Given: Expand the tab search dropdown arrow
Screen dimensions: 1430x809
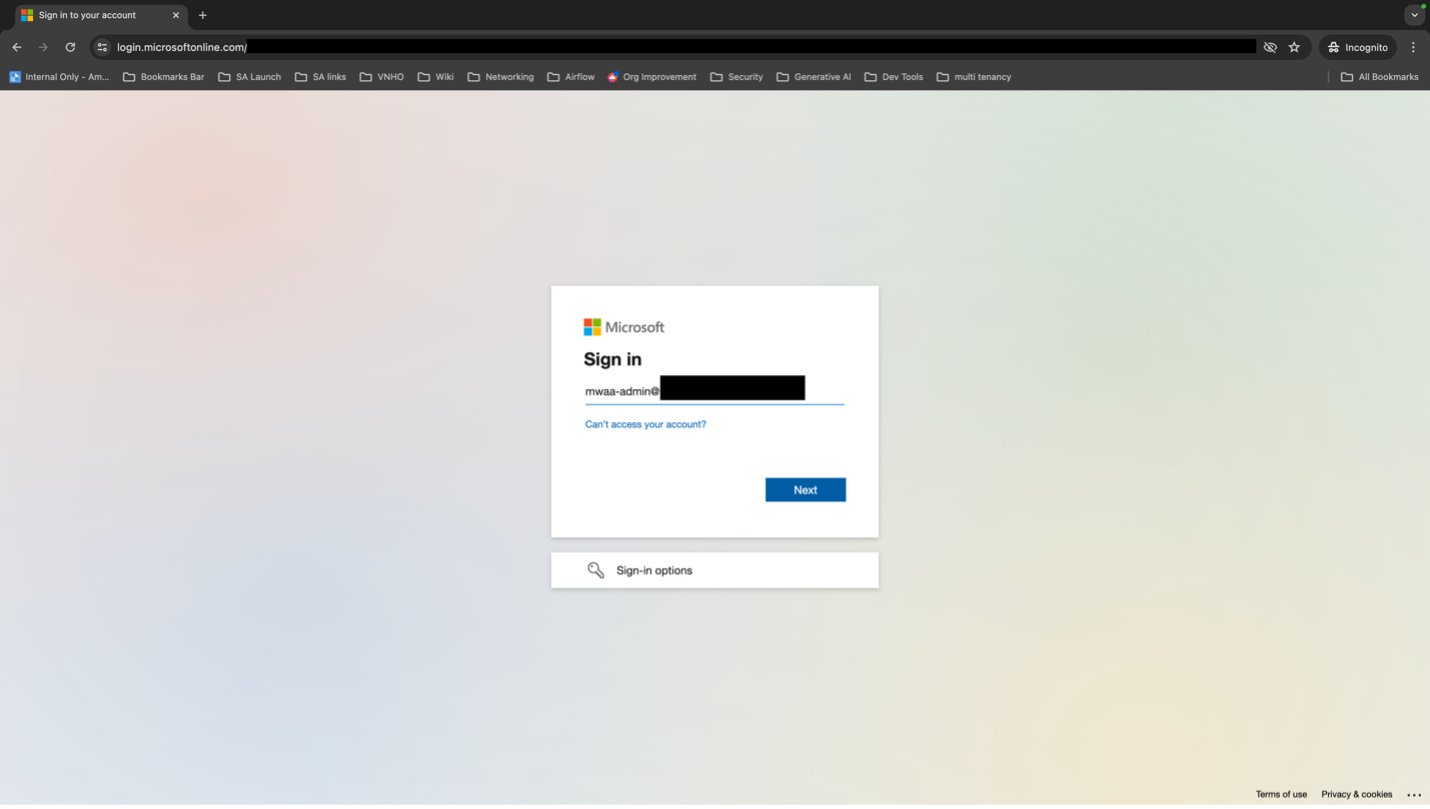Looking at the screenshot, I should (x=1414, y=15).
